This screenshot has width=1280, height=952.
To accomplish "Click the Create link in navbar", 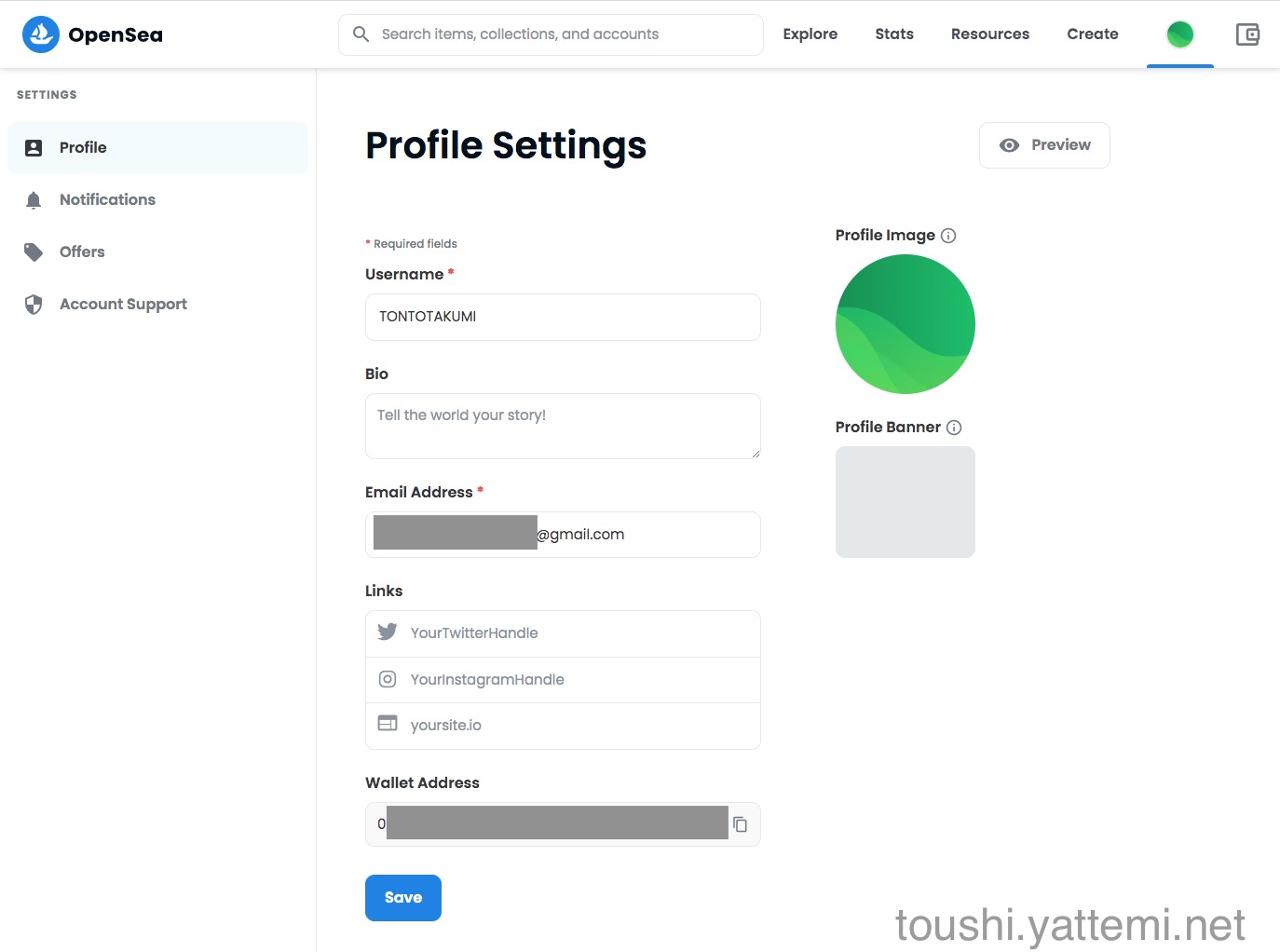I will (1092, 34).
